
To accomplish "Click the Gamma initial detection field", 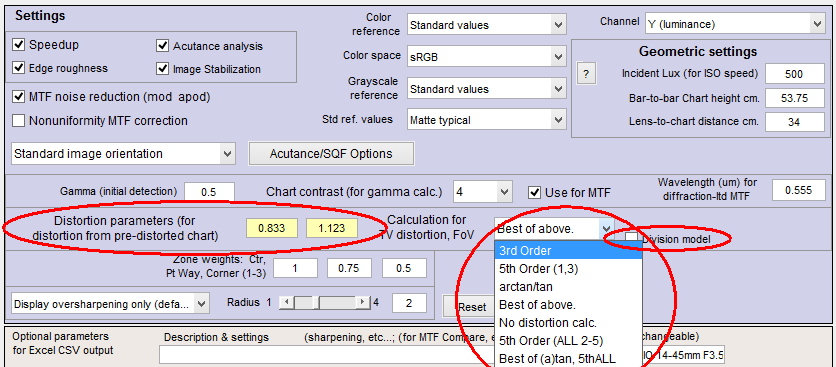I will (210, 192).
